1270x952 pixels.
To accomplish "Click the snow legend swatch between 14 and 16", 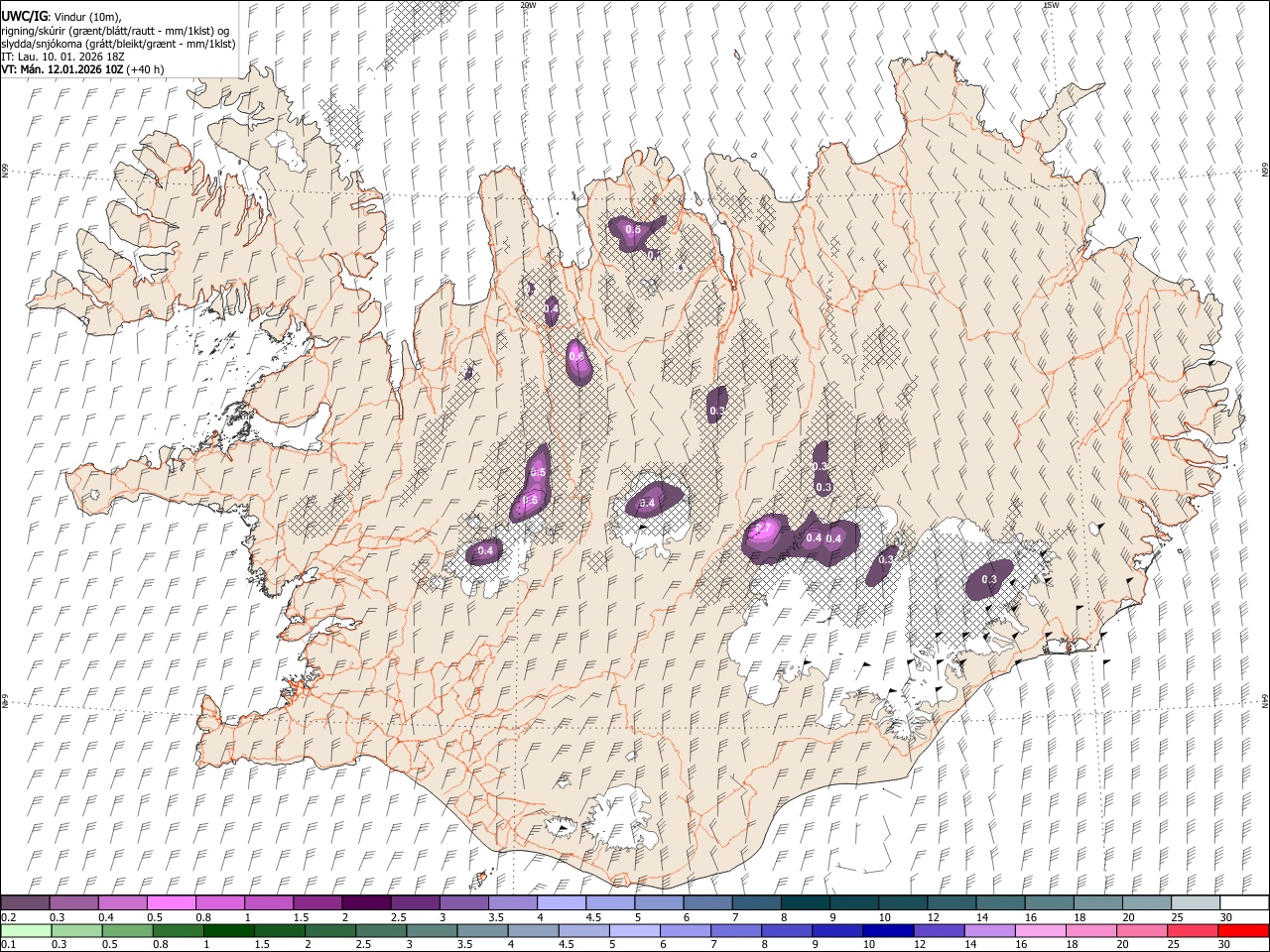I will pyautogui.click(x=1001, y=902).
